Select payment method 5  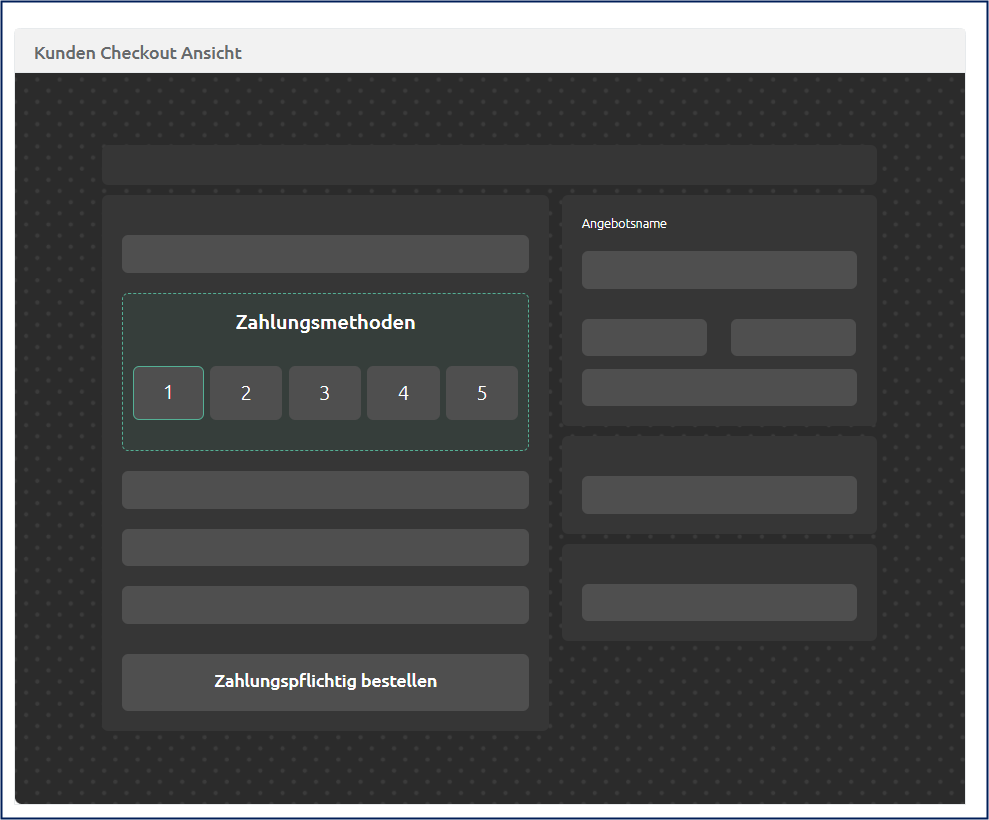482,393
